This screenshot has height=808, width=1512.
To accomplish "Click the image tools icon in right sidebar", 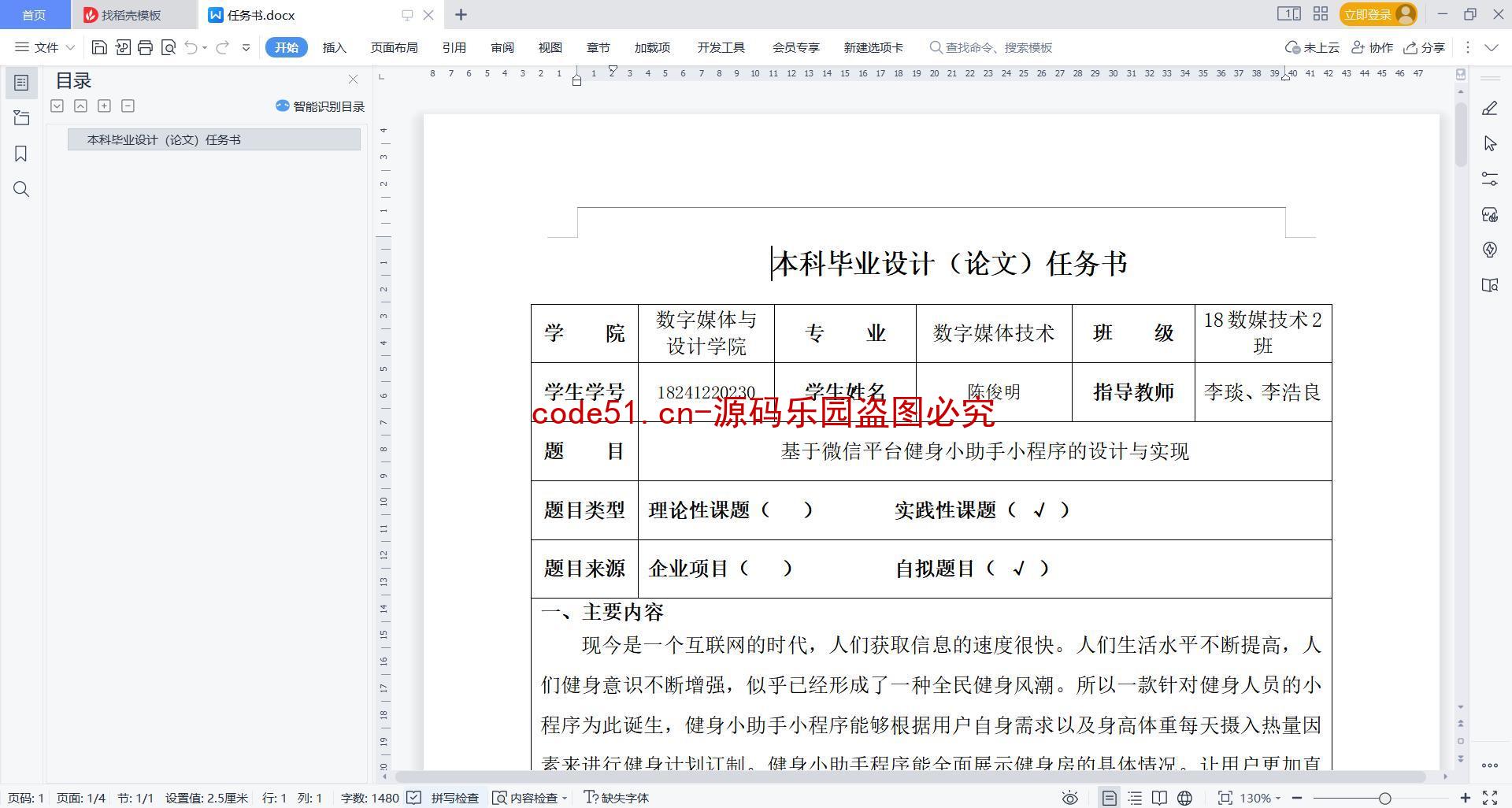I will pyautogui.click(x=1489, y=214).
